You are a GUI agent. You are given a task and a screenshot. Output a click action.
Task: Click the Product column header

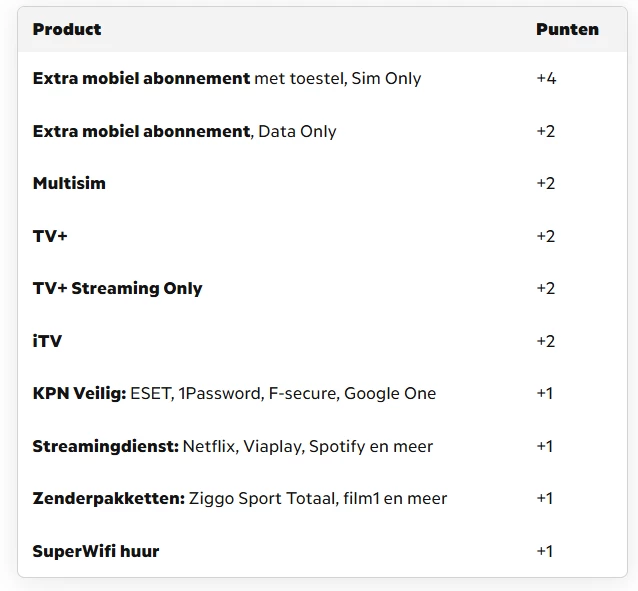(67, 29)
